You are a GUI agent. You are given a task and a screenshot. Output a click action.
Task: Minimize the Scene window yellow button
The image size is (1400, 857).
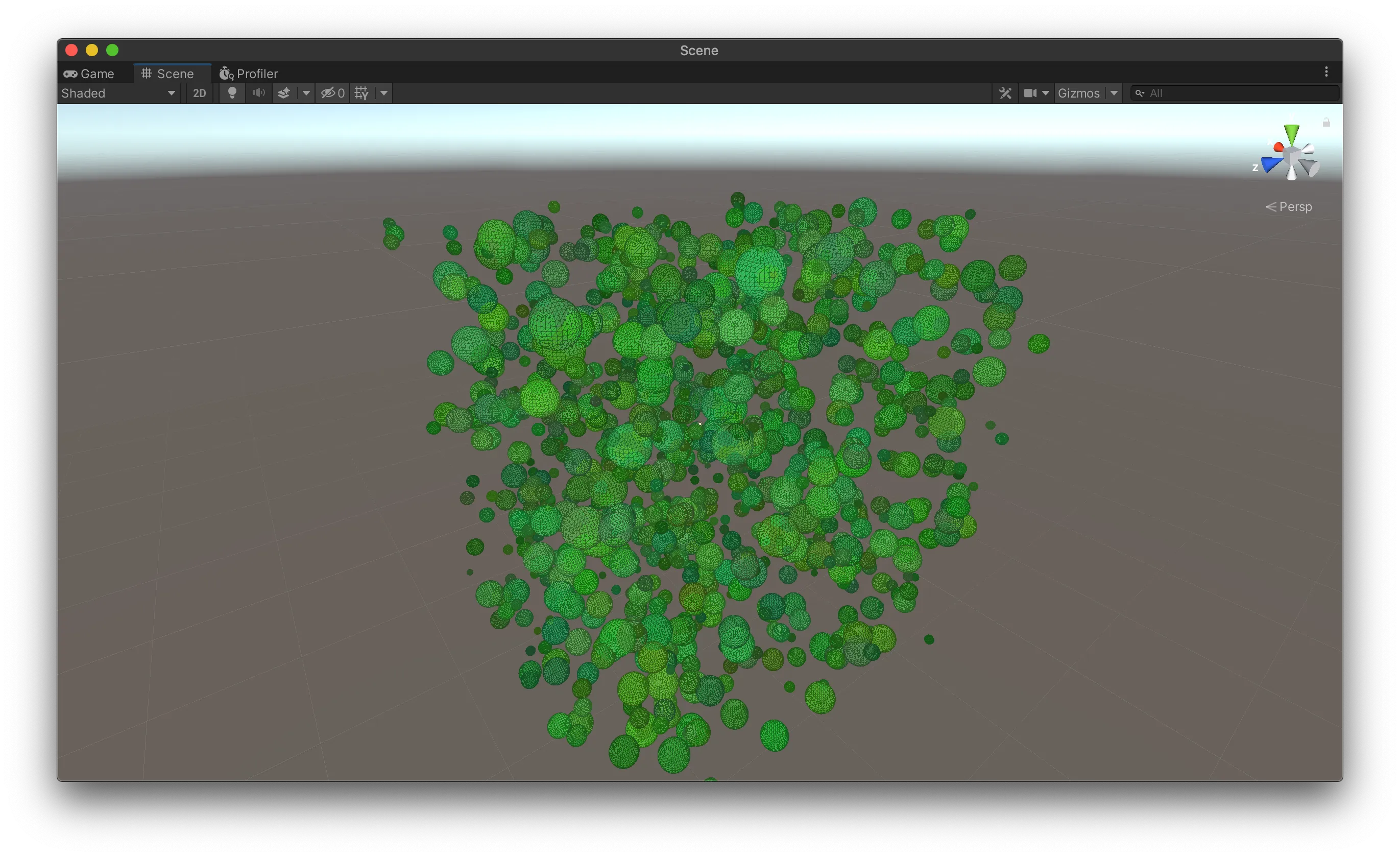[x=92, y=50]
